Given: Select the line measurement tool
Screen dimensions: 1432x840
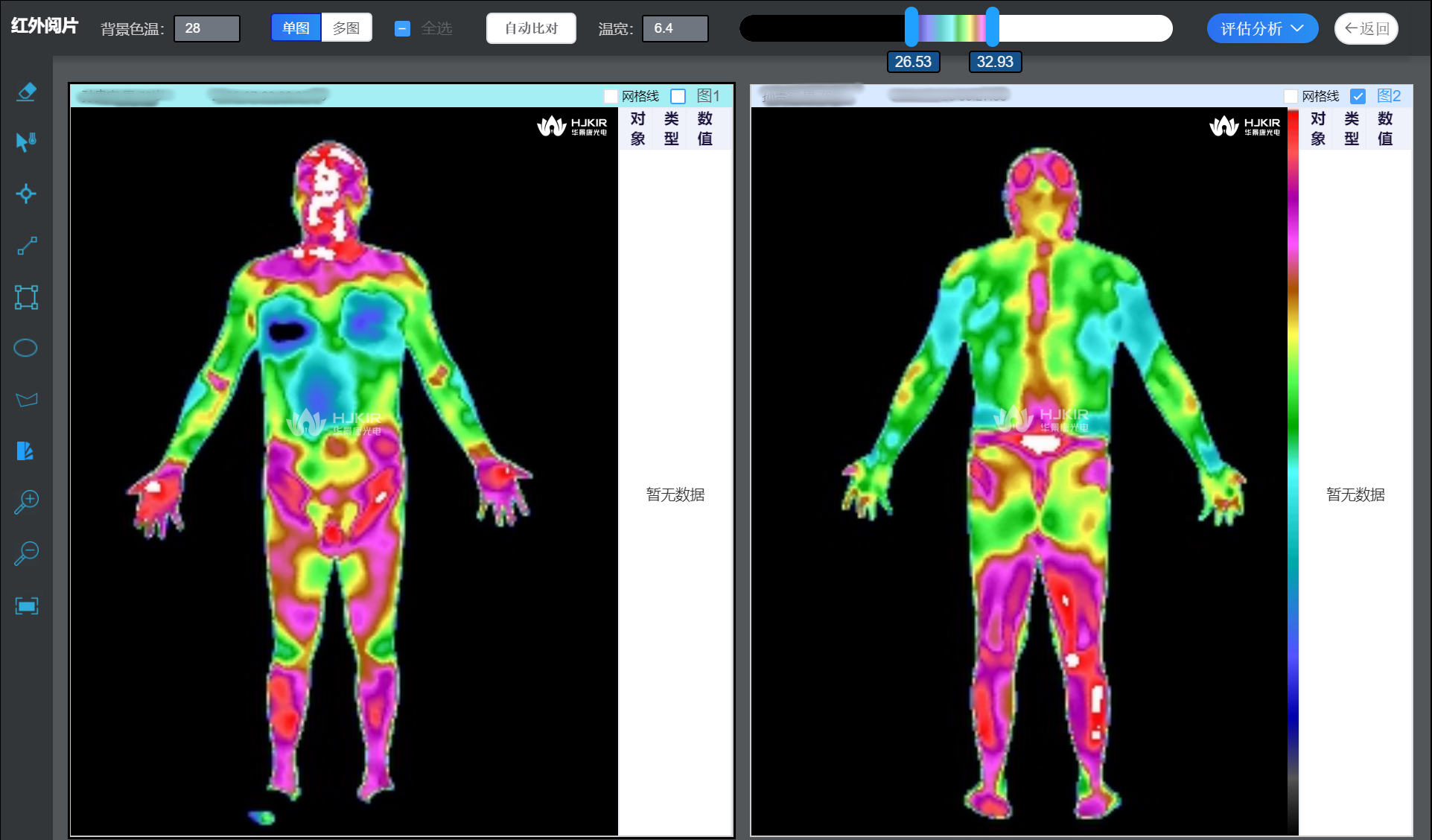Looking at the screenshot, I should click(x=27, y=246).
